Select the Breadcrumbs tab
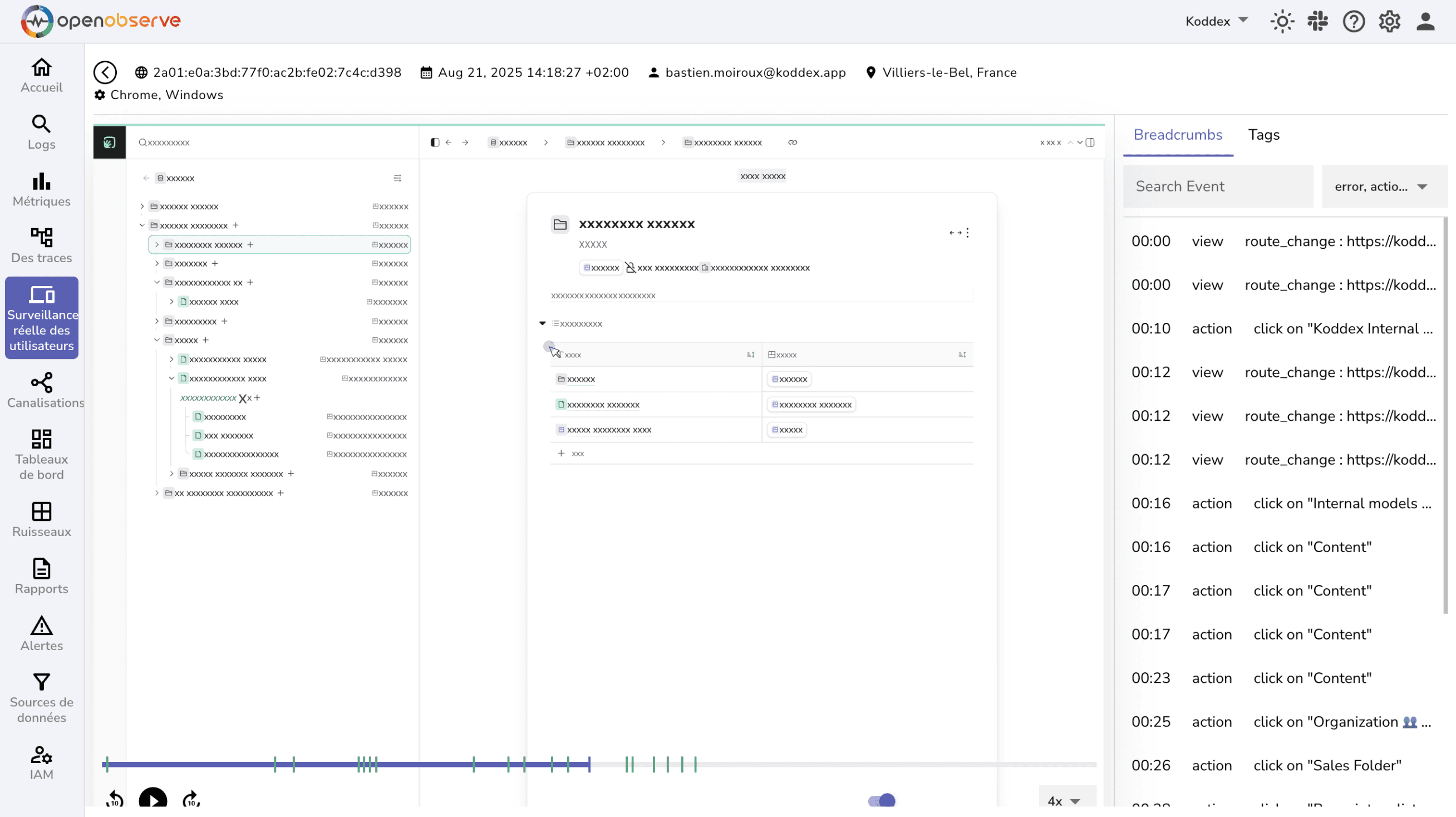 (1177, 135)
